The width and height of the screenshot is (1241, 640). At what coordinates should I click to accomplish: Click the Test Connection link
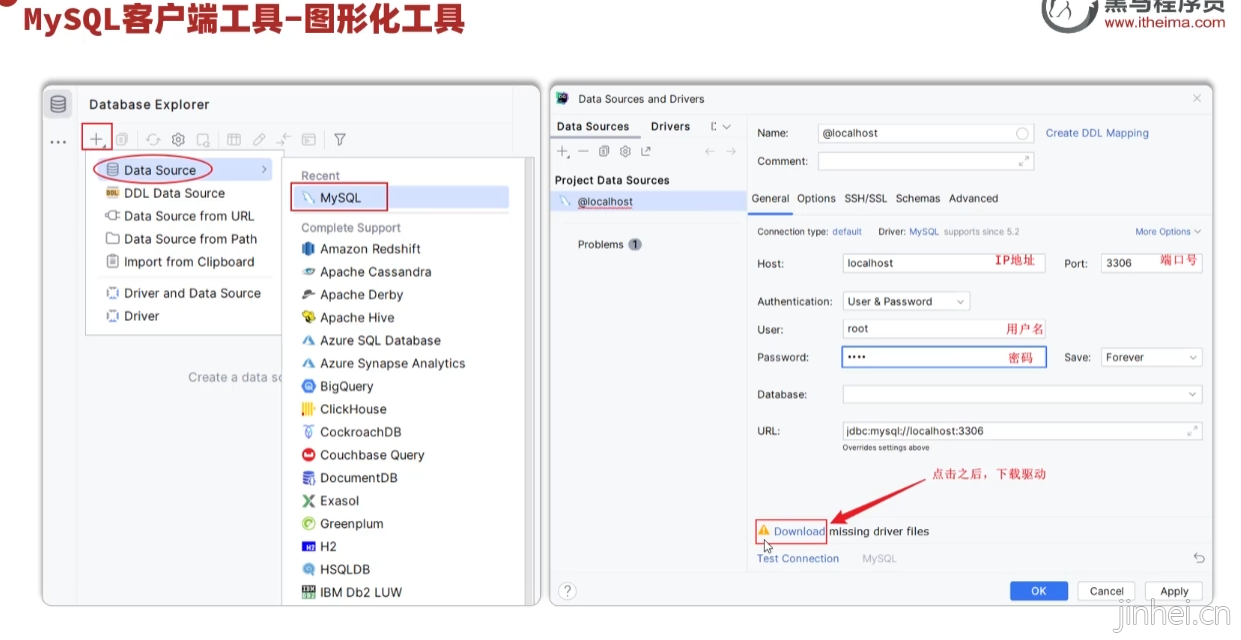coord(798,558)
